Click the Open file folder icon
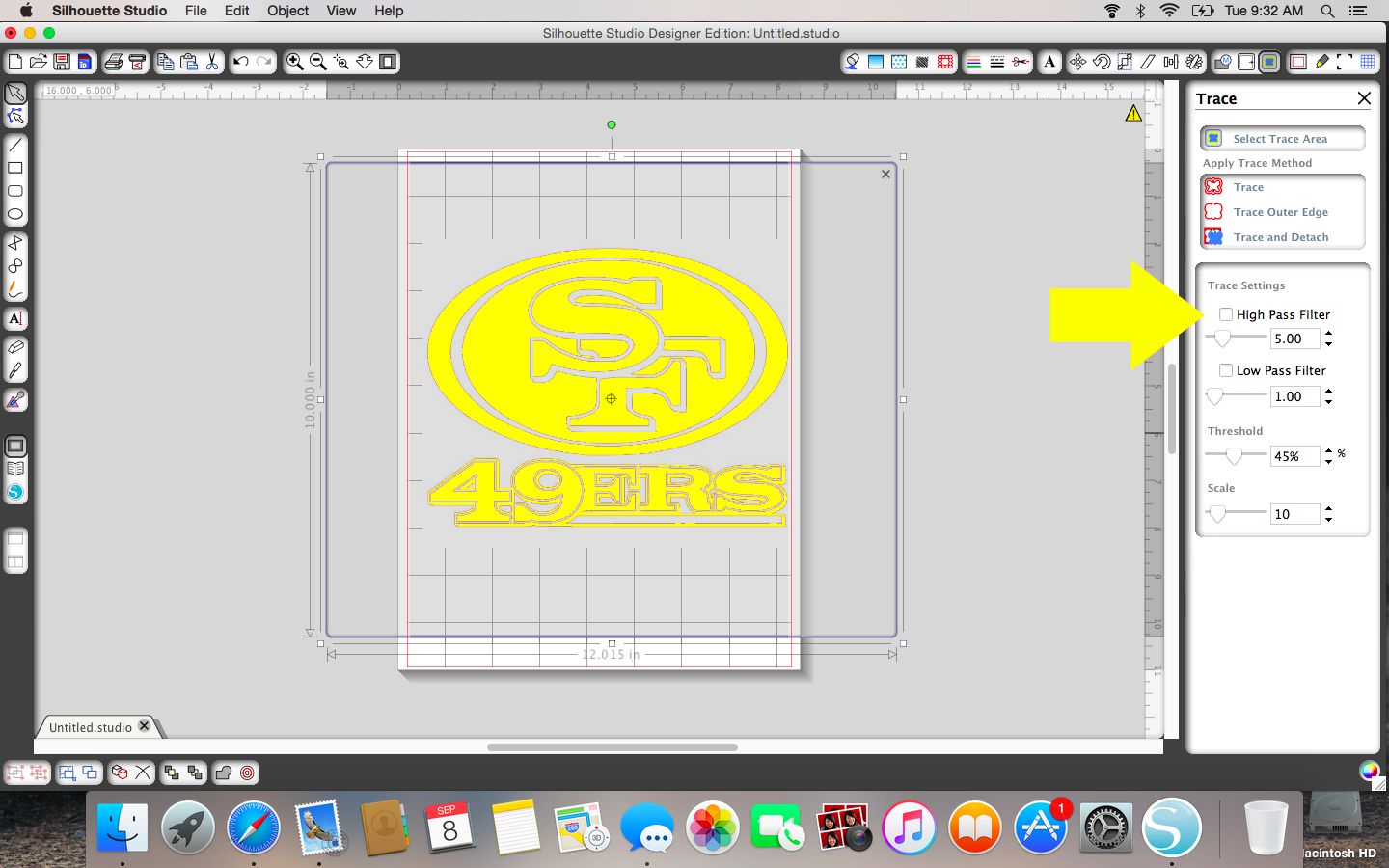 tap(39, 62)
